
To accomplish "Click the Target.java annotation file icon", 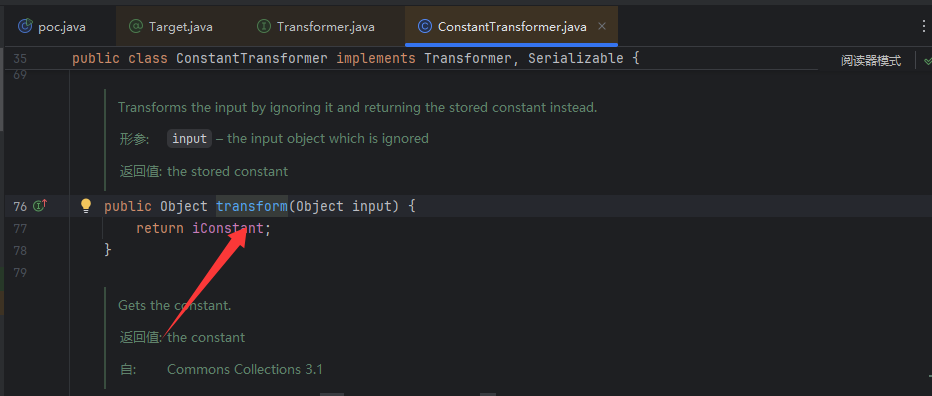I will 136,27.
